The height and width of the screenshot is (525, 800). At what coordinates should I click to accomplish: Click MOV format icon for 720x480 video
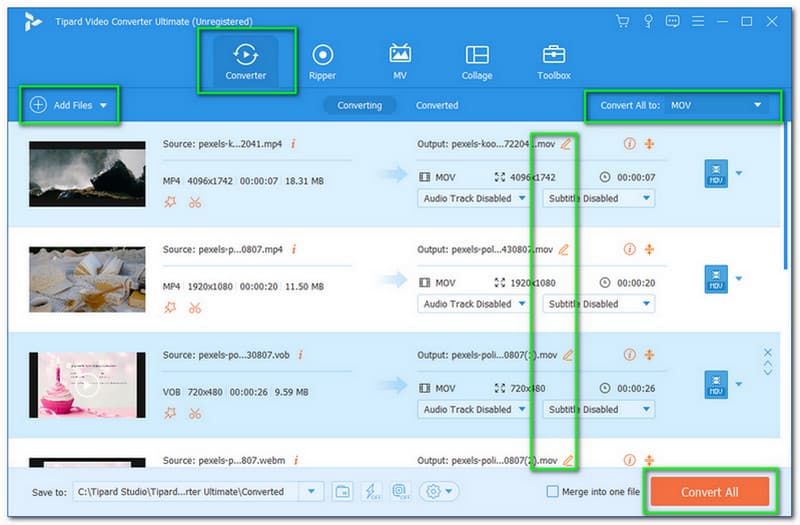coord(716,385)
